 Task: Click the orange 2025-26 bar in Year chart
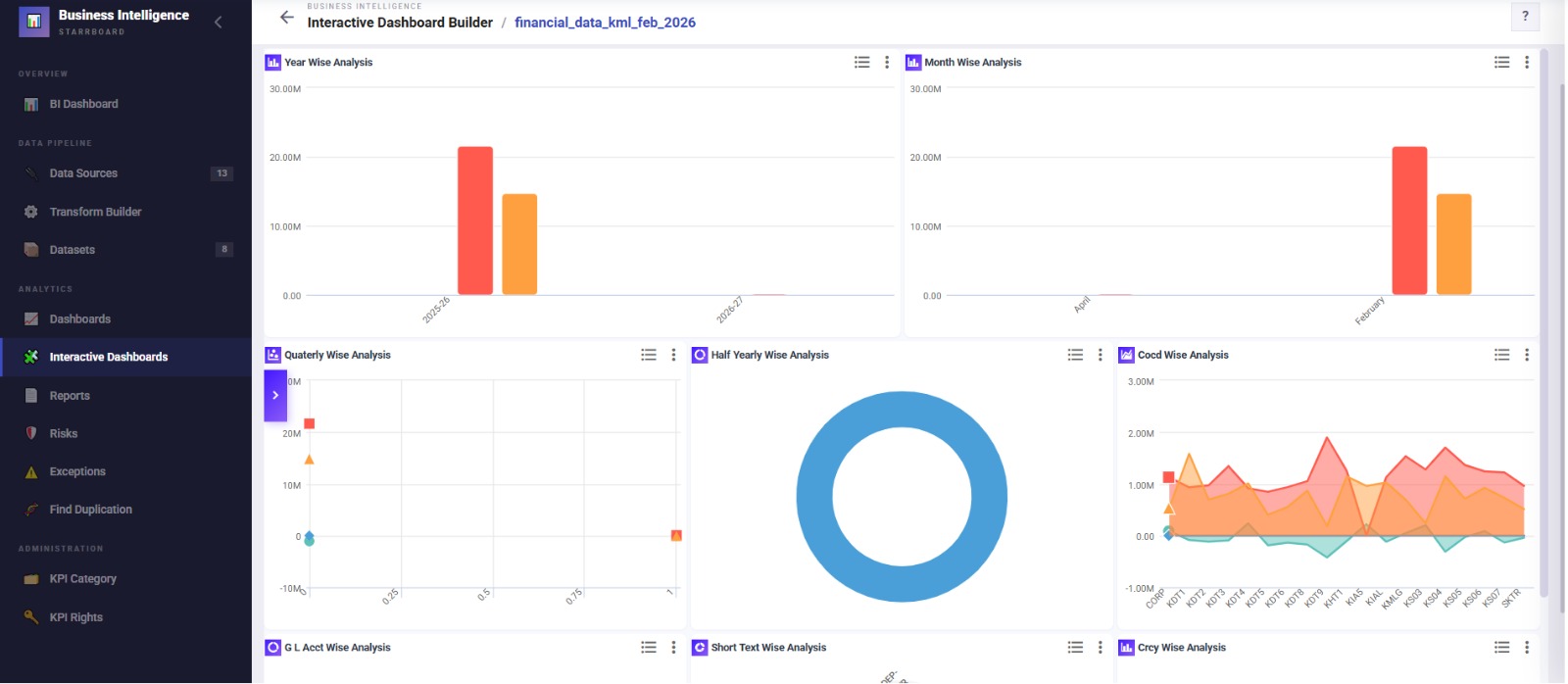(519, 244)
